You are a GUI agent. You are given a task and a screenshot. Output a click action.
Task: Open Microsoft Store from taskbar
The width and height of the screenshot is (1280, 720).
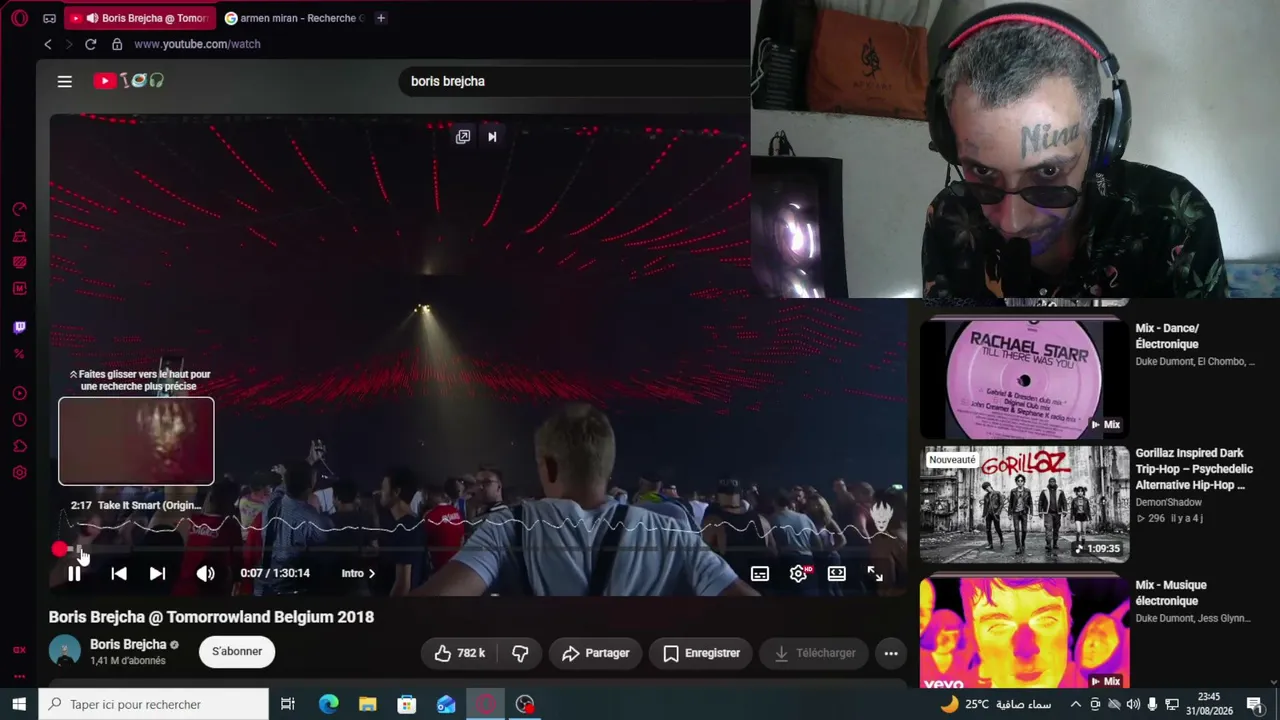[407, 704]
